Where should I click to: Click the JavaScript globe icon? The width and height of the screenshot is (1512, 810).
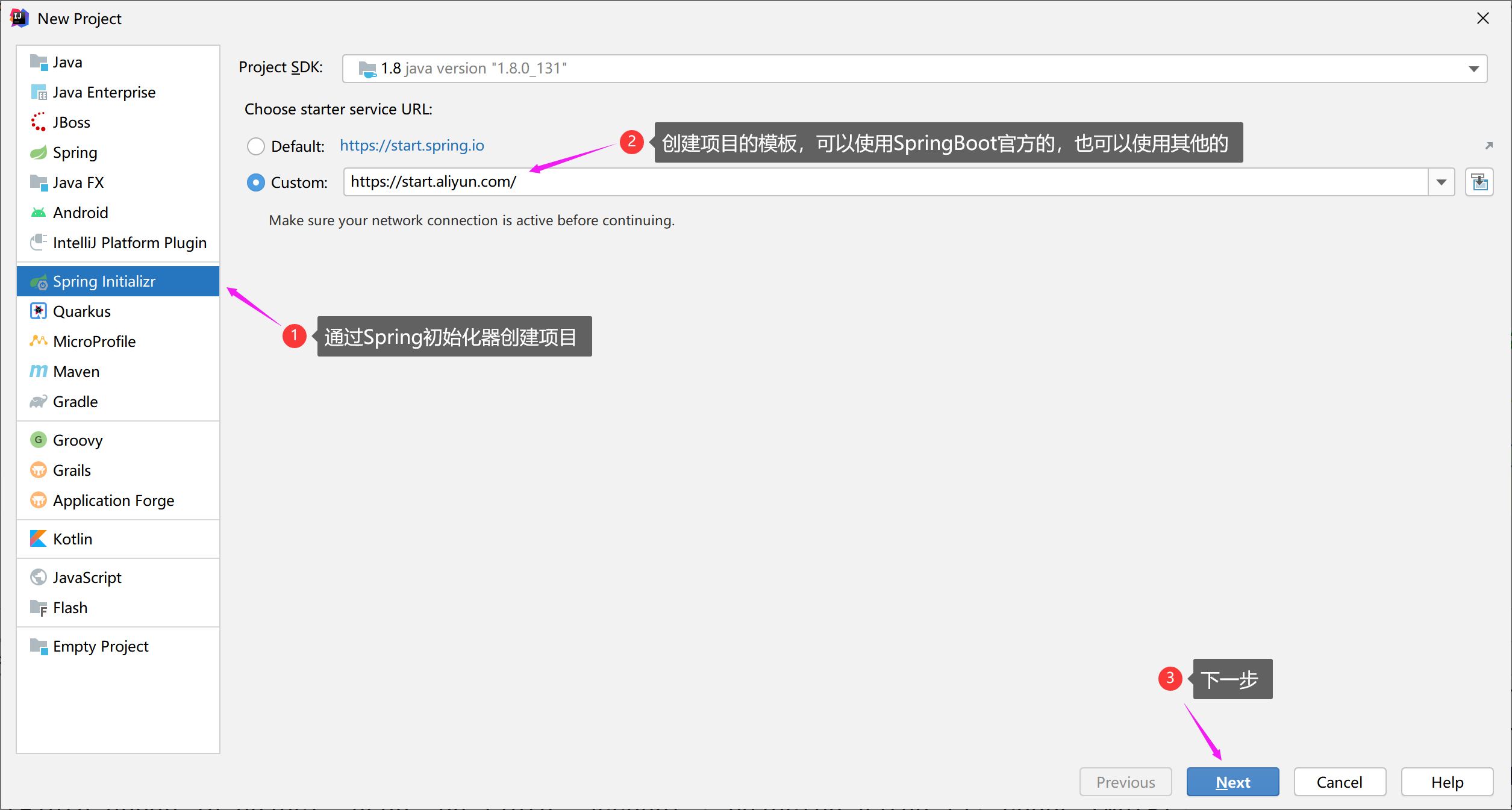point(39,578)
